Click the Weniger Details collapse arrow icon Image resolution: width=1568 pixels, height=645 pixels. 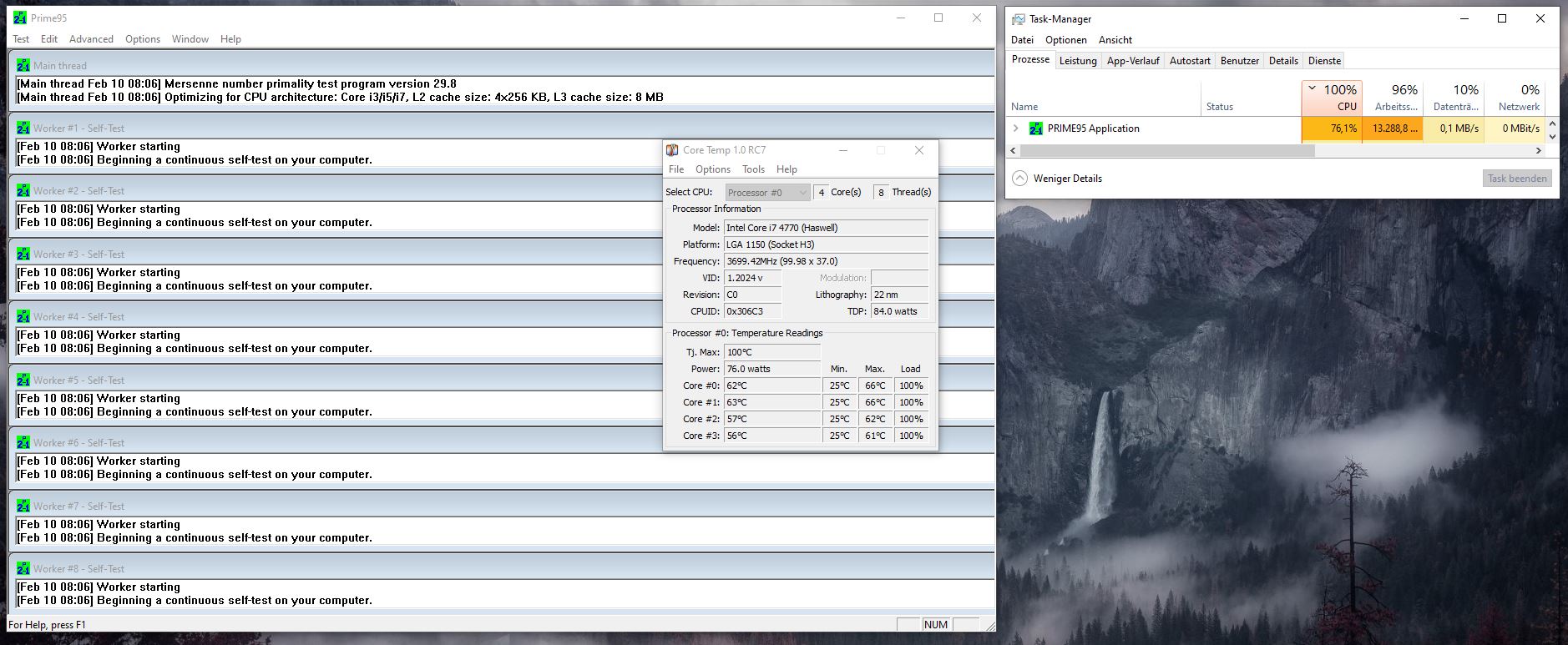pyautogui.click(x=1019, y=178)
